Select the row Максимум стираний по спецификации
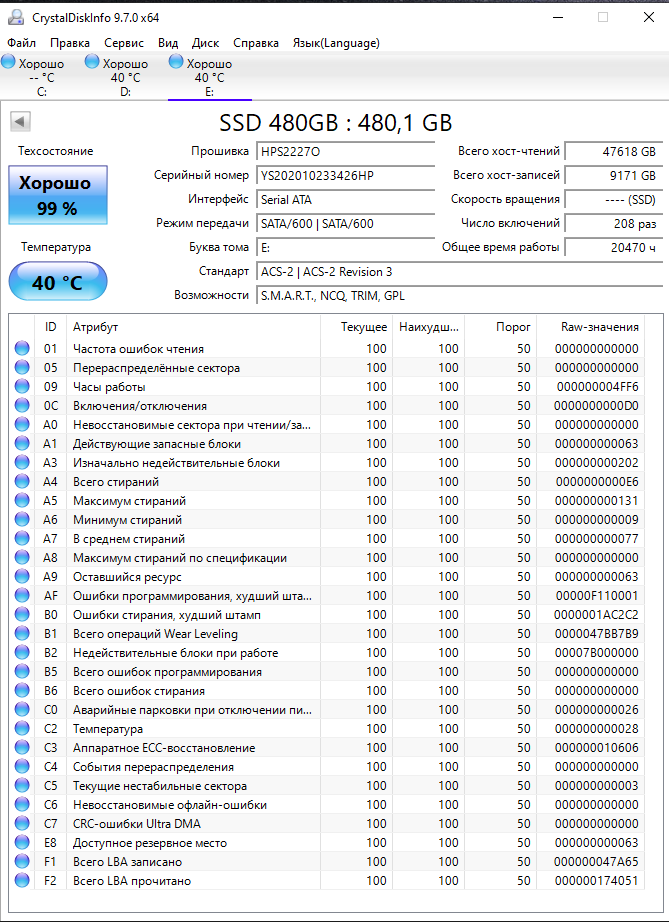This screenshot has height=922, width=669. (x=327, y=557)
